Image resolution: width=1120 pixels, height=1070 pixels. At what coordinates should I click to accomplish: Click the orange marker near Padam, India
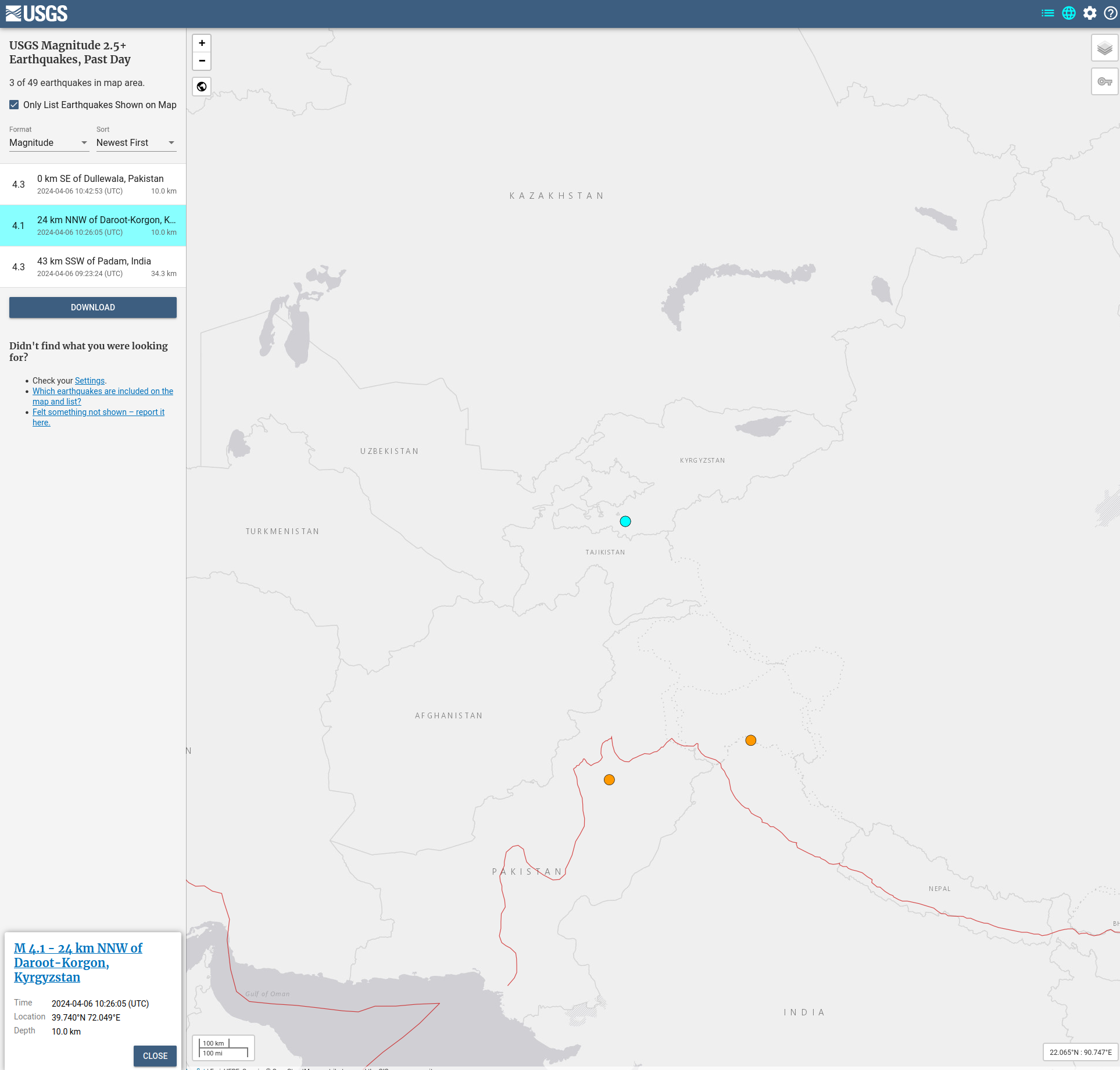(x=751, y=740)
